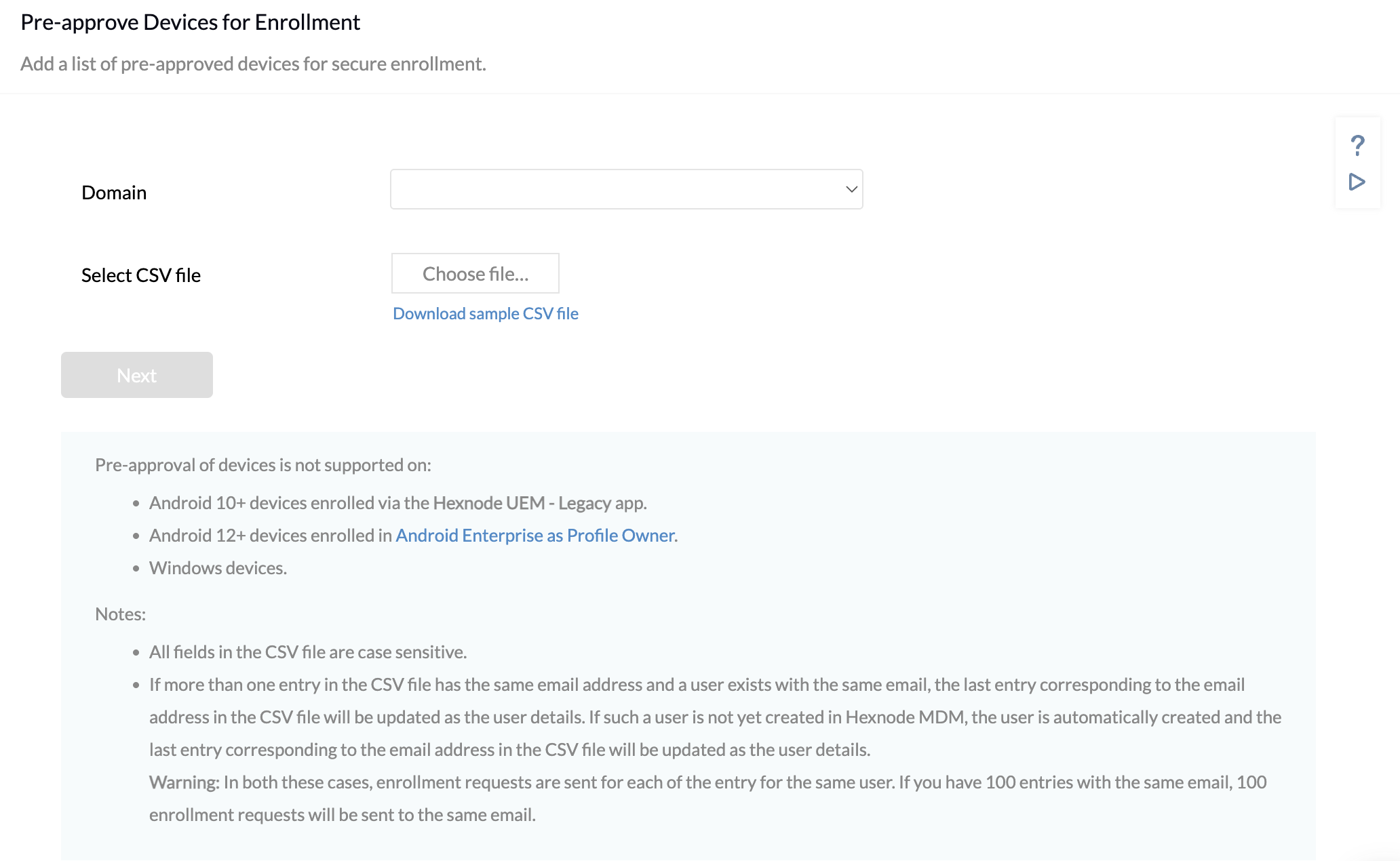1400x861 pixels.
Task: Click the 'Pre-approval of devices is not supported on' text
Action: [x=263, y=465]
